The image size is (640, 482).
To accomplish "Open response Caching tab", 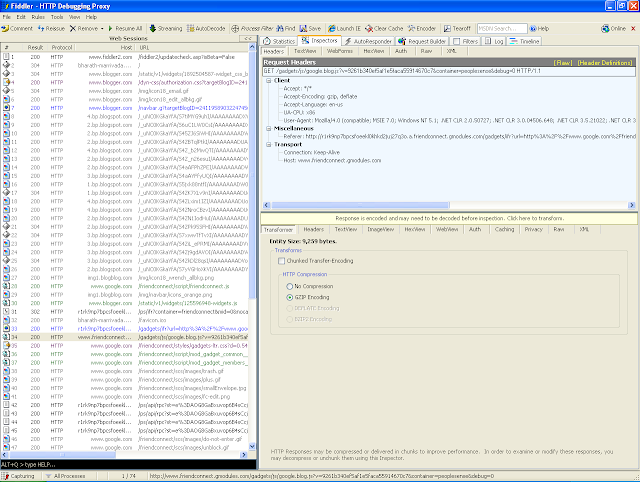I will [504, 229].
